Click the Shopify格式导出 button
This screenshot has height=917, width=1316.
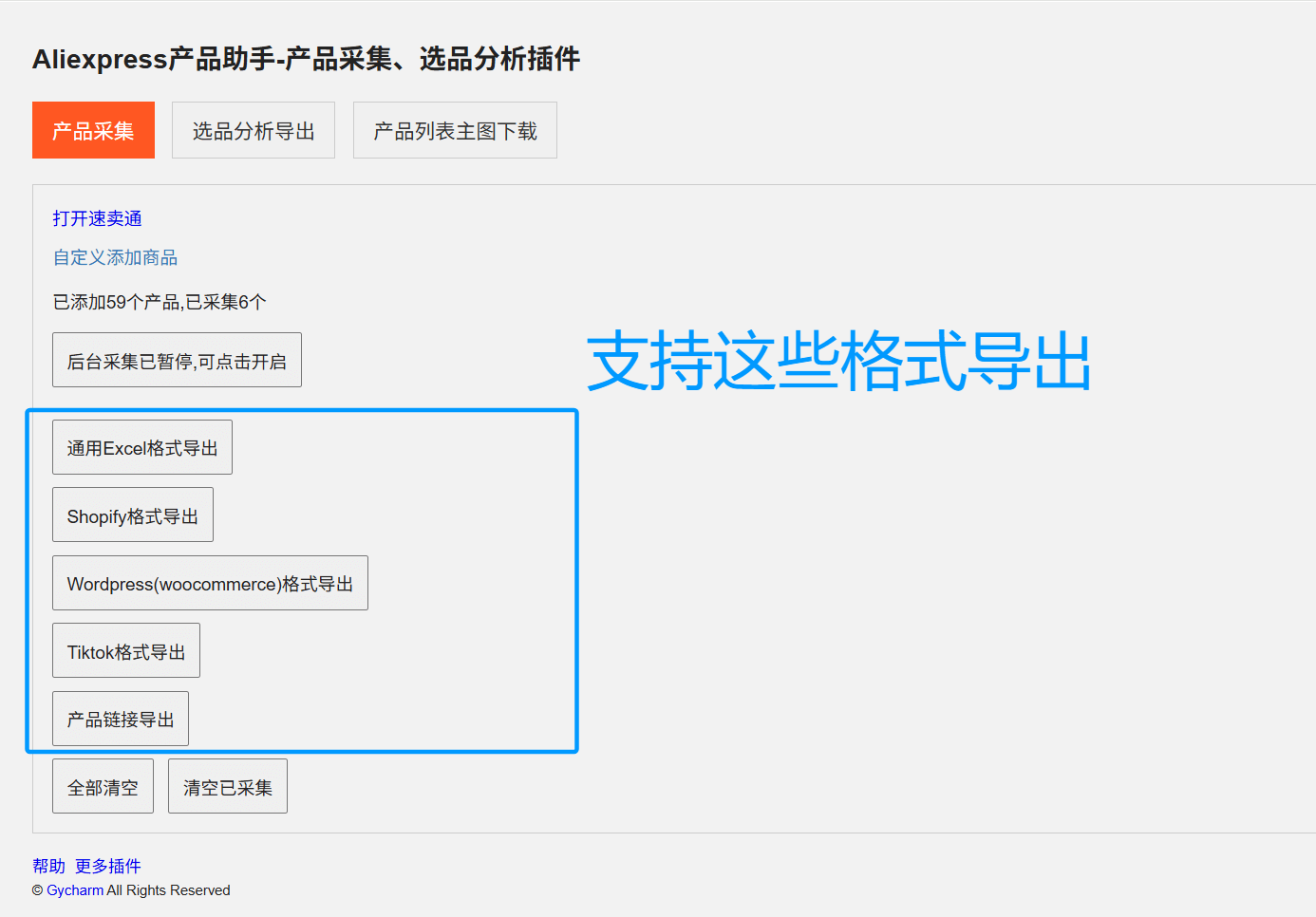133,515
